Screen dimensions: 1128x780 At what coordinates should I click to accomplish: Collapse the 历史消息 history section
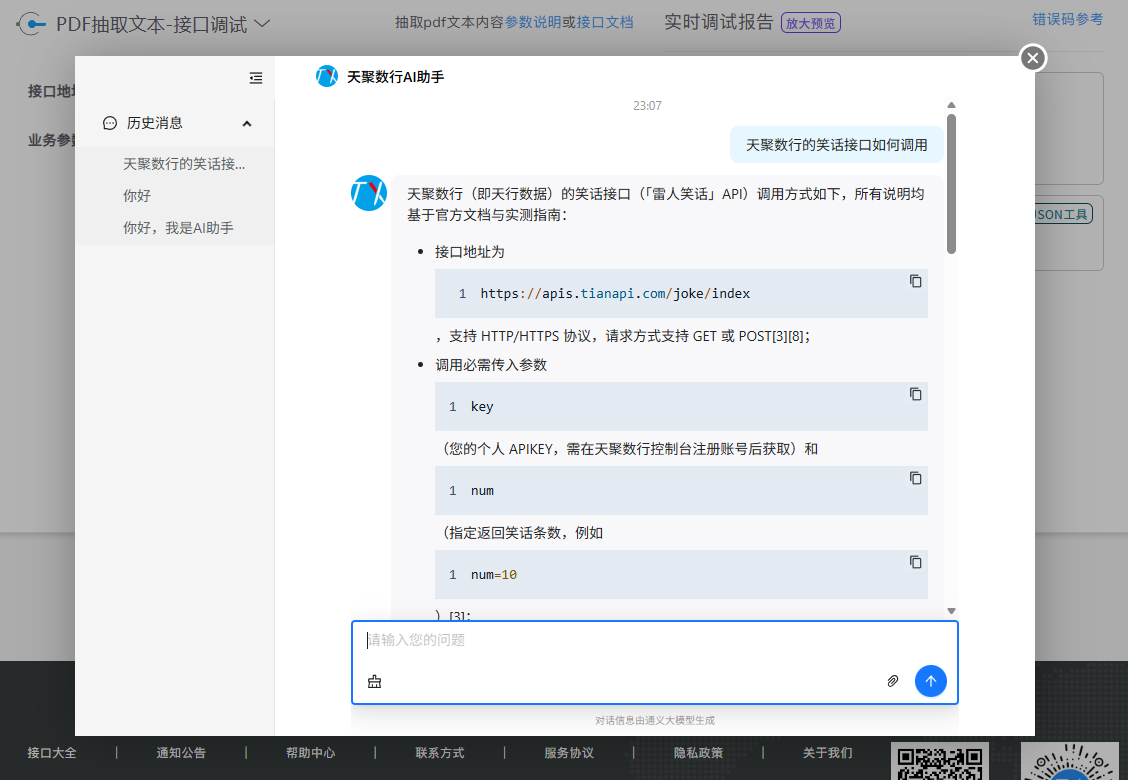[247, 123]
